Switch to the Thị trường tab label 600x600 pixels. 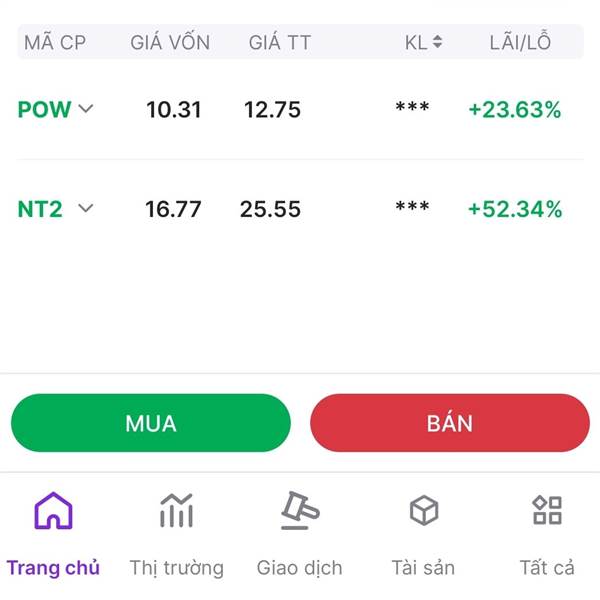click(176, 568)
